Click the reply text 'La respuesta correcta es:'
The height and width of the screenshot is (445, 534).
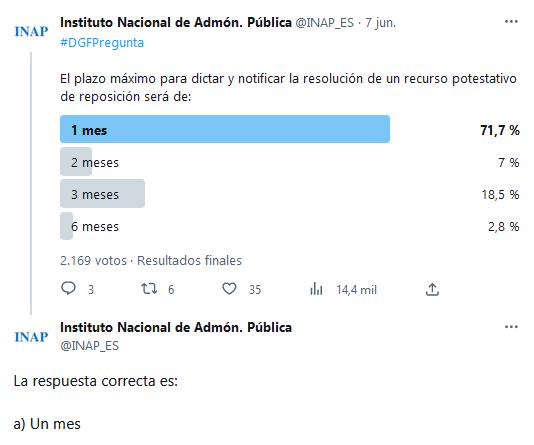point(96,381)
